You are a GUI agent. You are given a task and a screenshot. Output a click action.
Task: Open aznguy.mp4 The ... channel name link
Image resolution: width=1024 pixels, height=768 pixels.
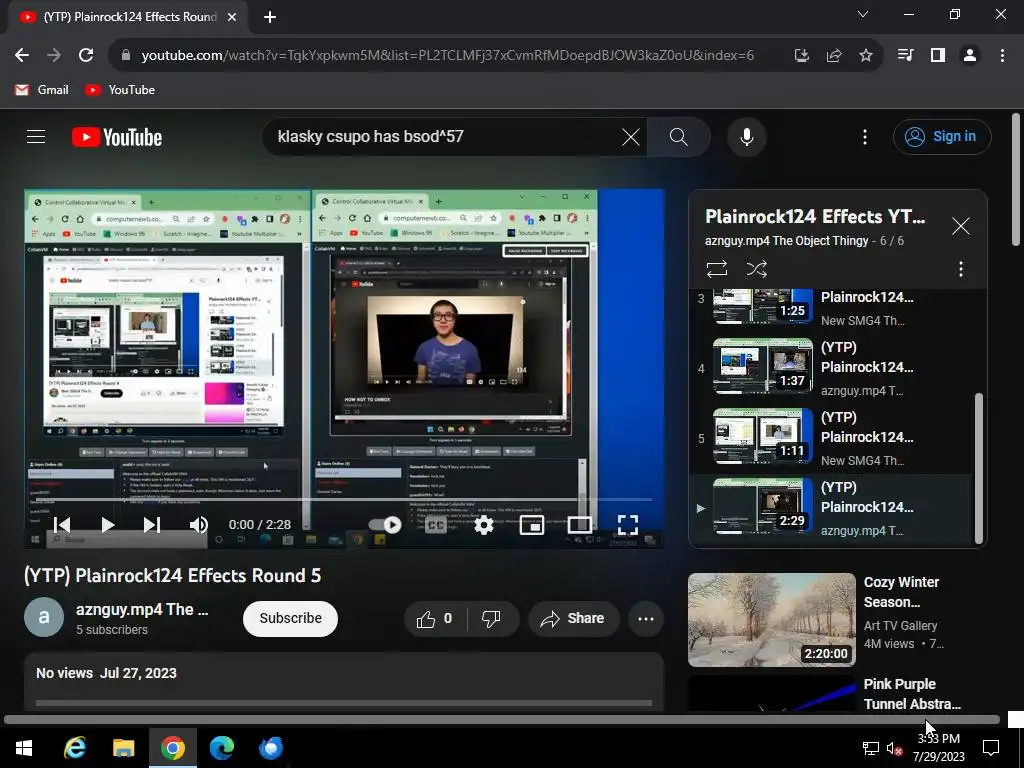(142, 609)
